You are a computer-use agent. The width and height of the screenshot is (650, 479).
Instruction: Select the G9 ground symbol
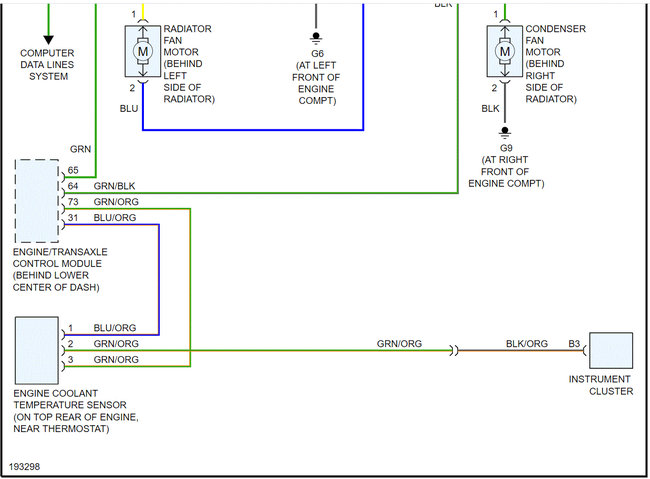(x=504, y=132)
